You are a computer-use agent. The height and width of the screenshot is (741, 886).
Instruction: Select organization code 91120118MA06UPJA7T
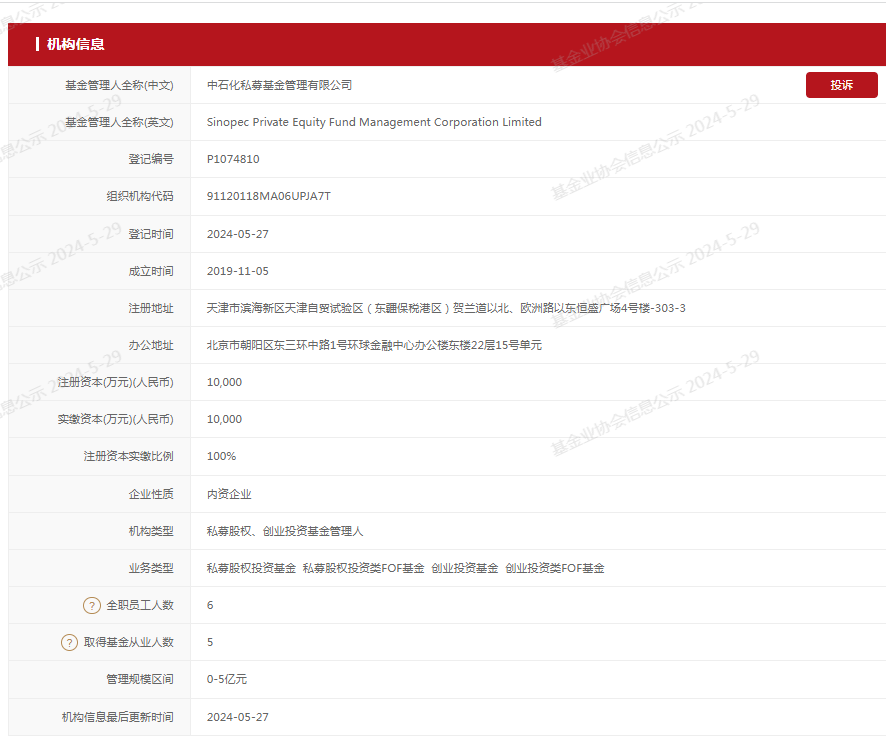268,196
